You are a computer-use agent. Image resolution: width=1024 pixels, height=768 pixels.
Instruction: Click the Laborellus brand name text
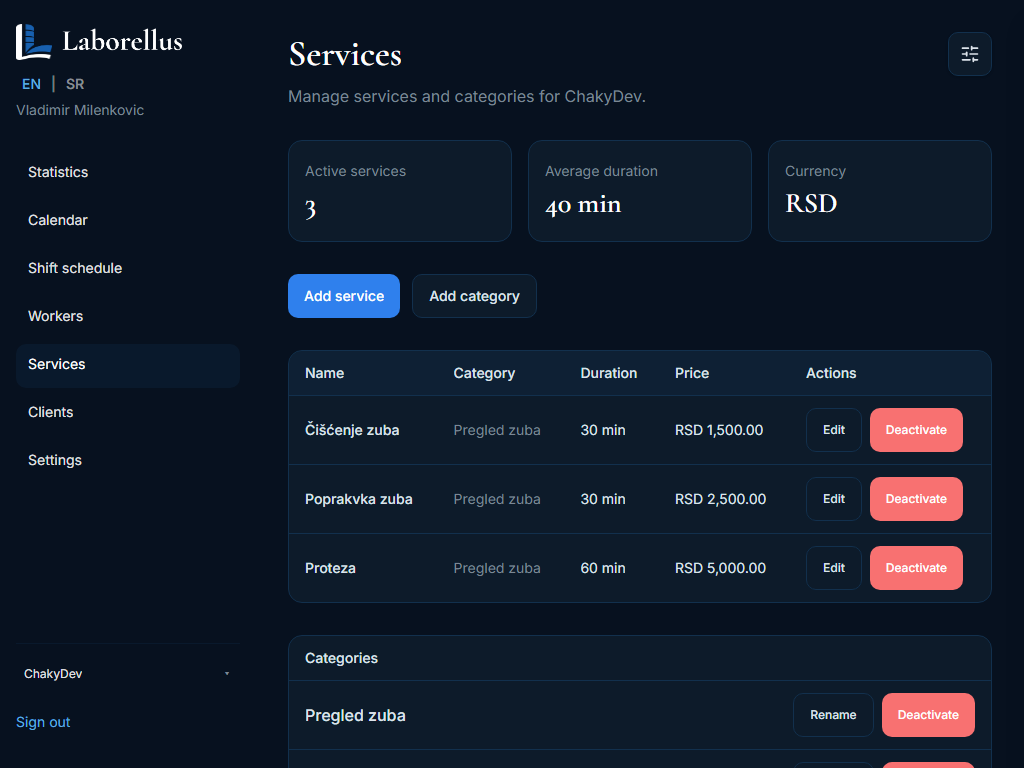[x=123, y=41]
